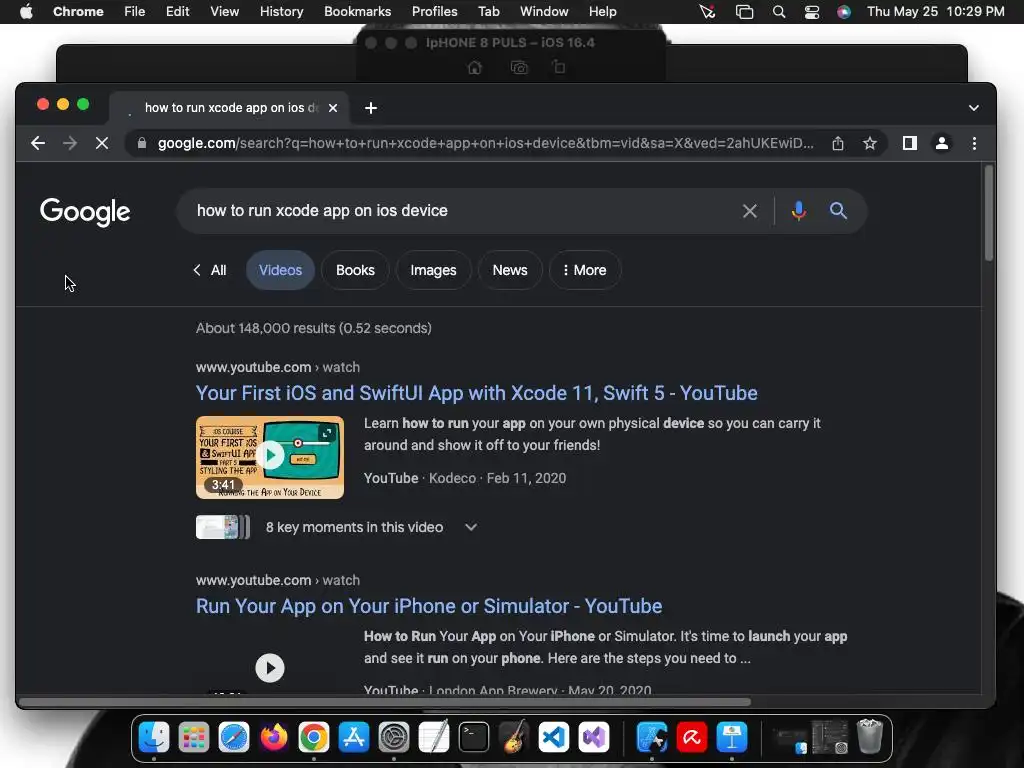Bookmark this page with the star

coord(869,143)
